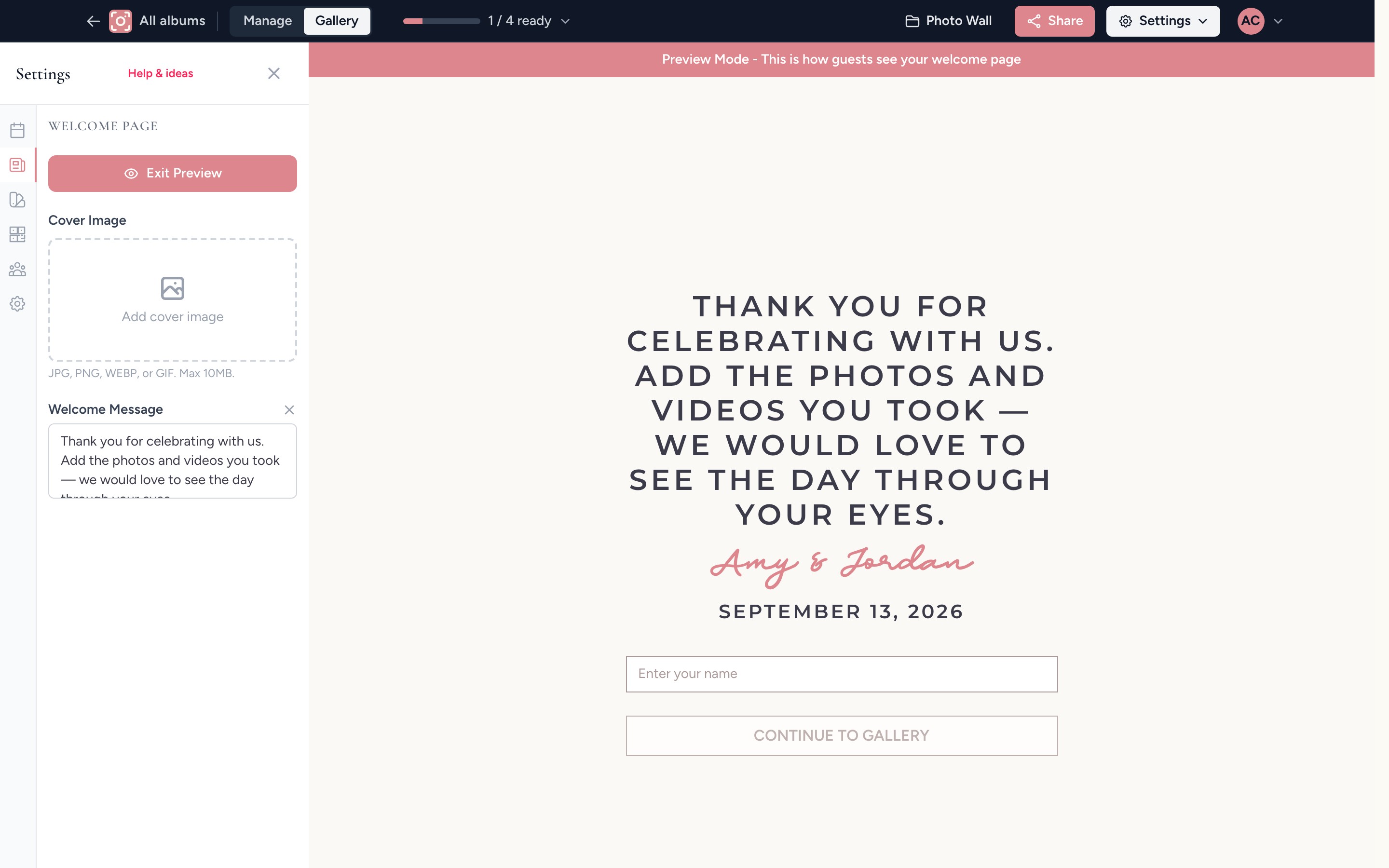This screenshot has width=1389, height=868.
Task: Click the setup progress bar
Action: click(441, 21)
